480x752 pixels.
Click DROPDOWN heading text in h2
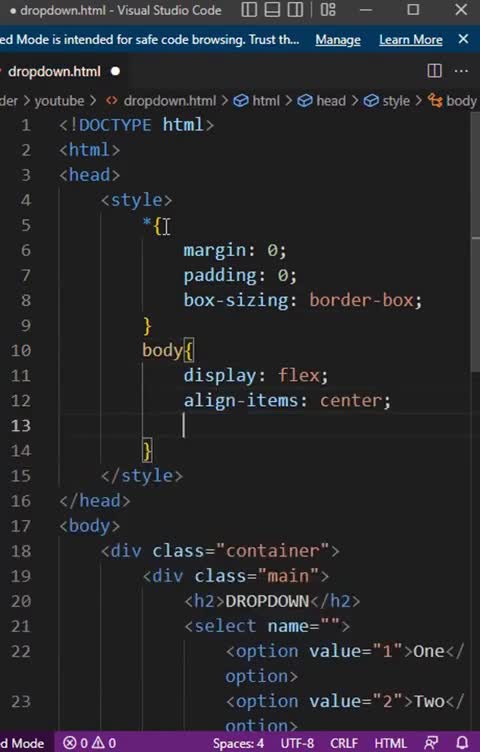tap(267, 601)
